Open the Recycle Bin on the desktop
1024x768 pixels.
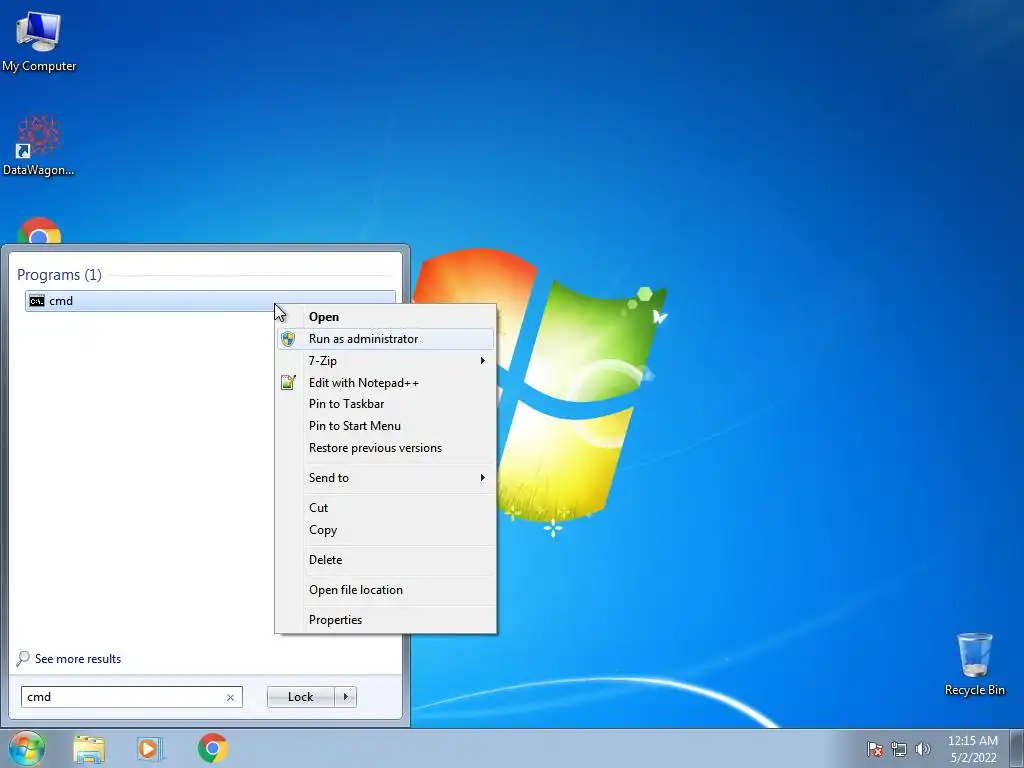click(974, 664)
